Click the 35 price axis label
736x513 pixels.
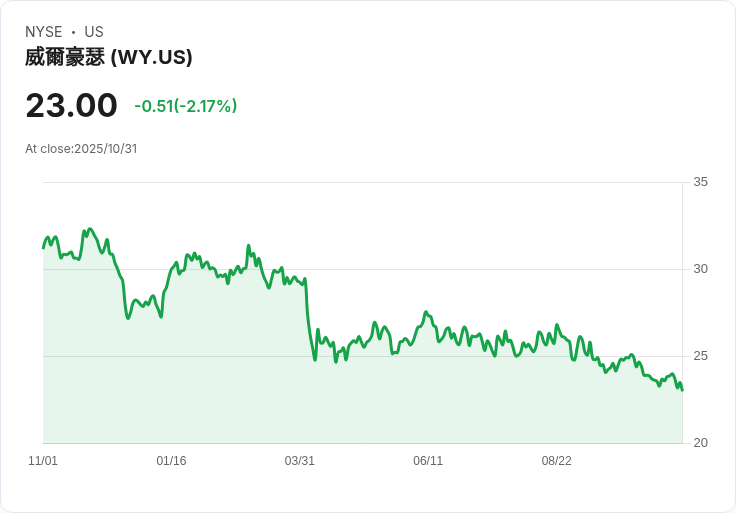tap(700, 182)
